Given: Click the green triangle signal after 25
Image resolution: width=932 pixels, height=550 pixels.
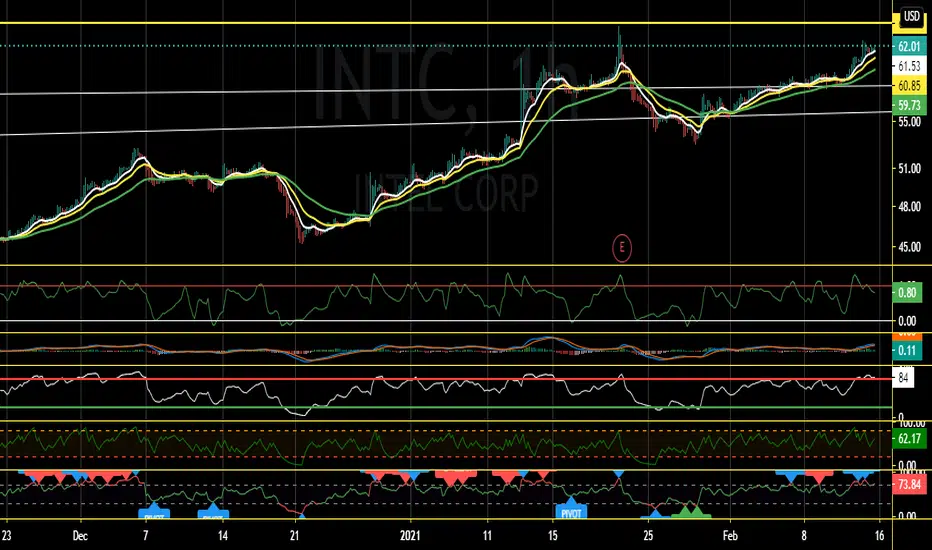Looking at the screenshot, I should click(x=692, y=510).
